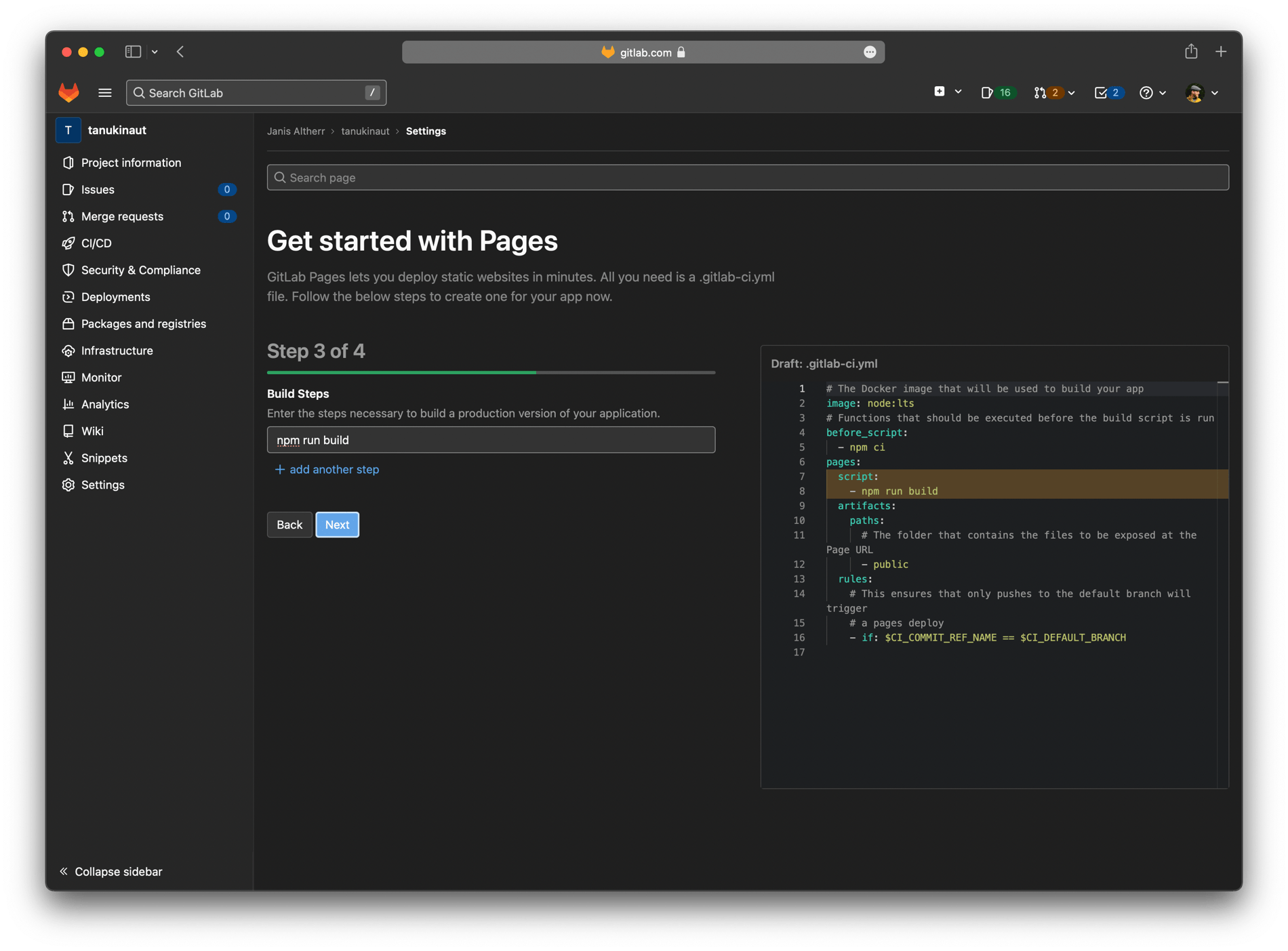1288x951 pixels.
Task: Expand the browser tab overview chevron
Action: (155, 52)
